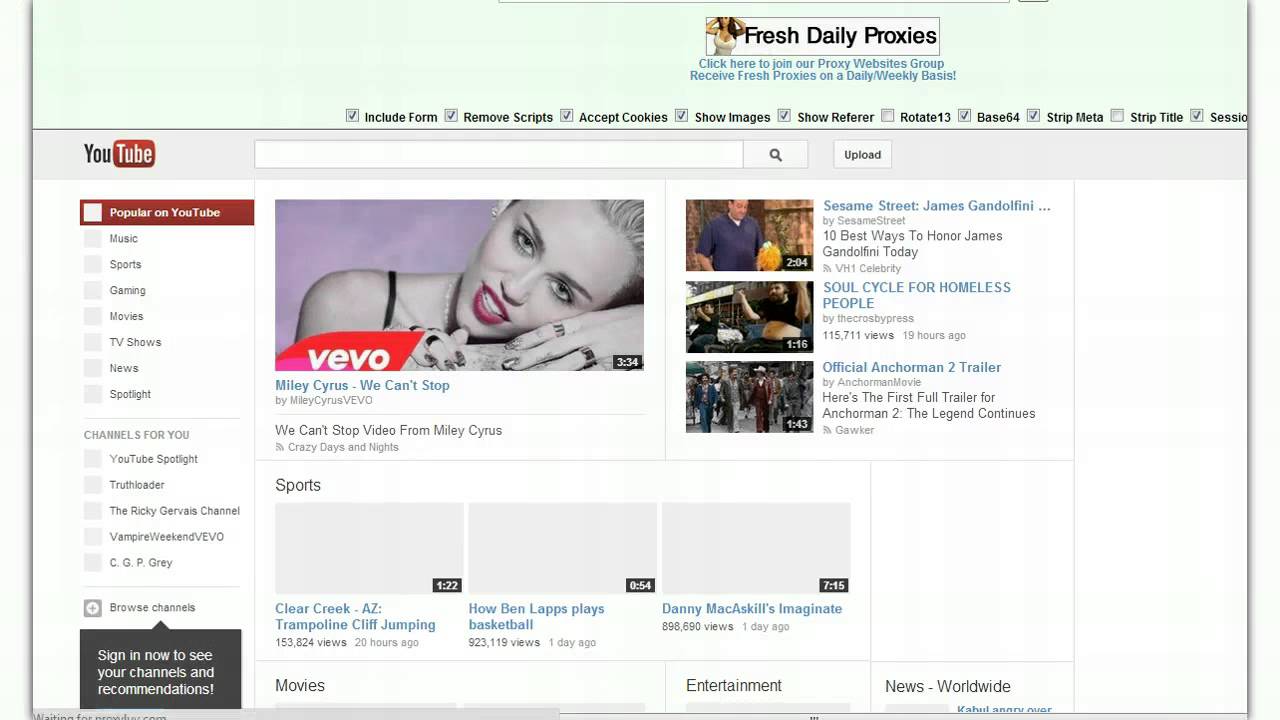
Task: Uncheck the Accept Cookies checkbox
Action: point(567,116)
